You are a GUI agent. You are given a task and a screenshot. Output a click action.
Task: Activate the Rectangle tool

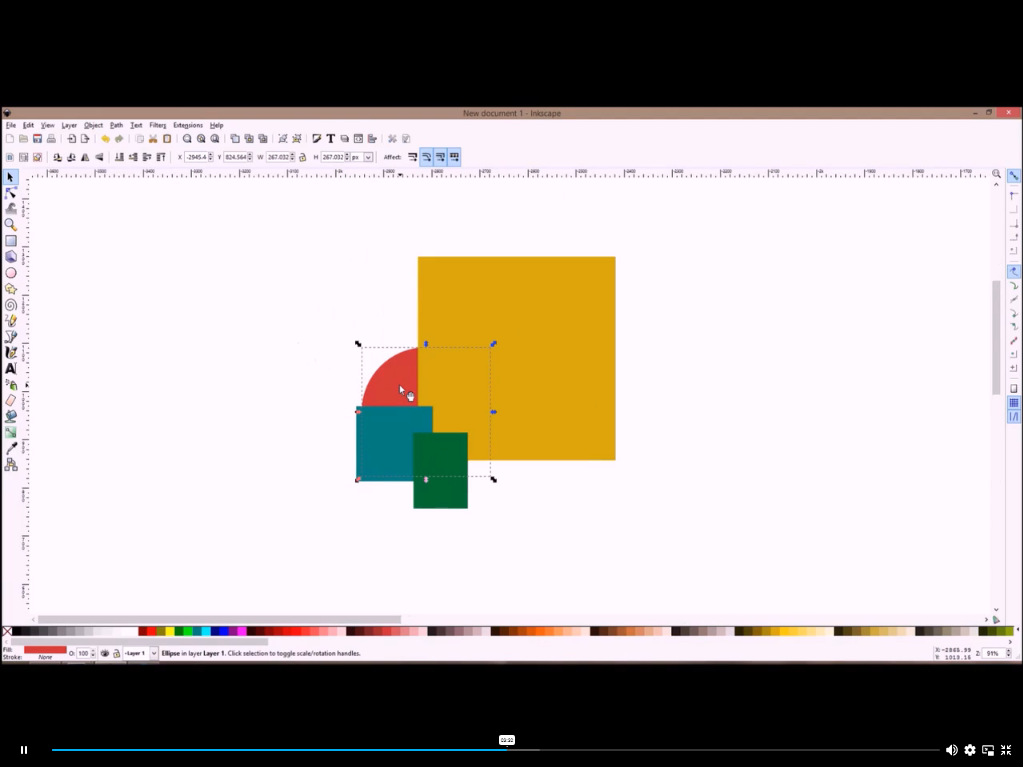tap(10, 240)
